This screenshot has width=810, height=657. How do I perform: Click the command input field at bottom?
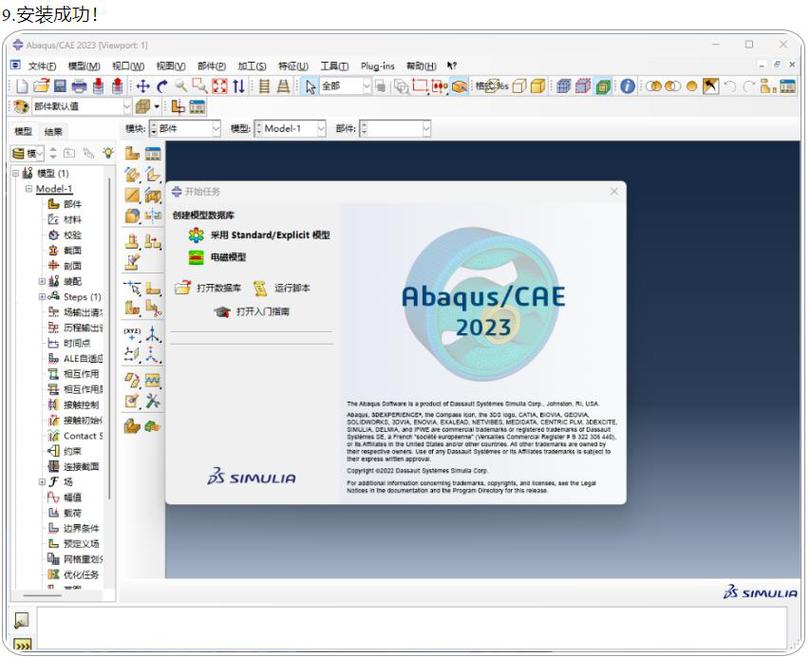[x=412, y=628]
